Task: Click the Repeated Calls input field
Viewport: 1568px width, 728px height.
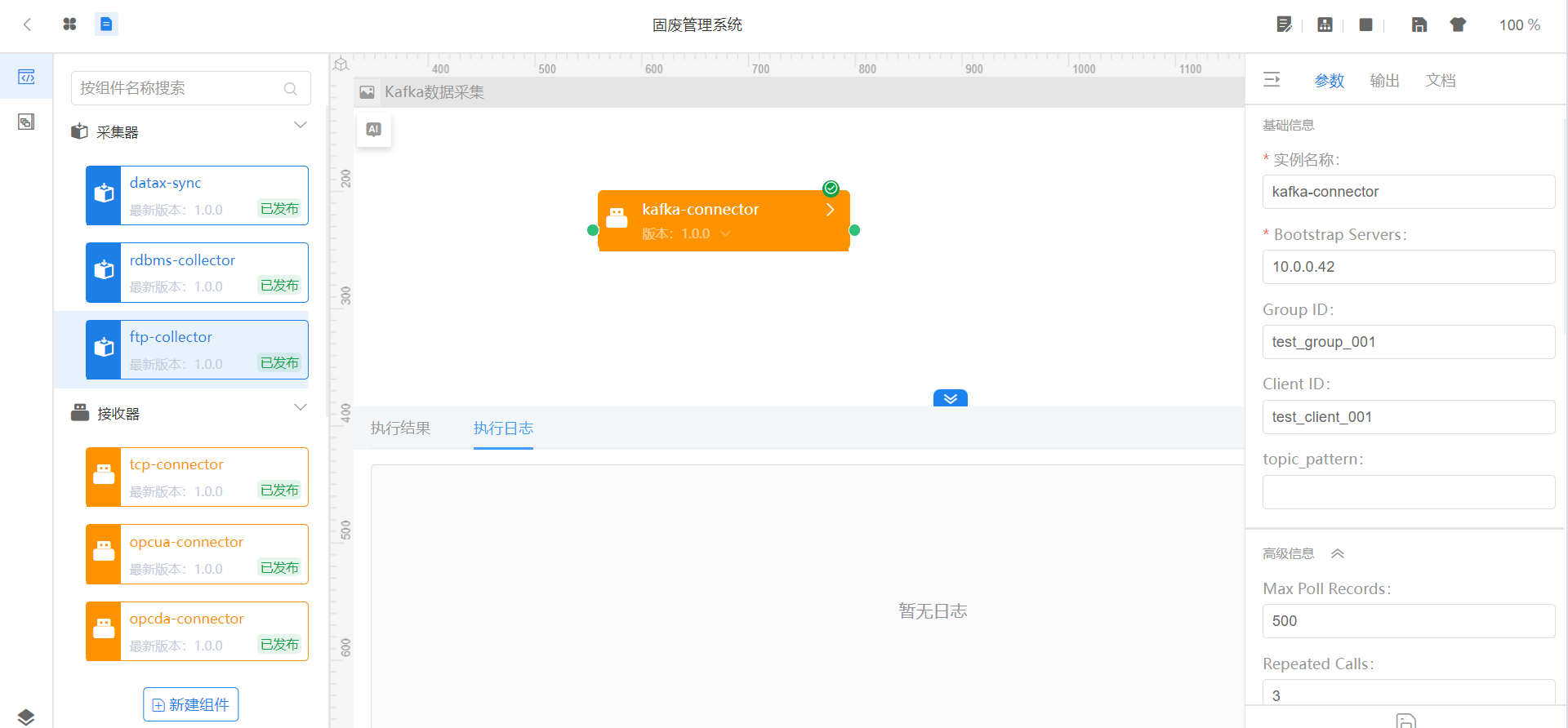Action: tap(1409, 693)
